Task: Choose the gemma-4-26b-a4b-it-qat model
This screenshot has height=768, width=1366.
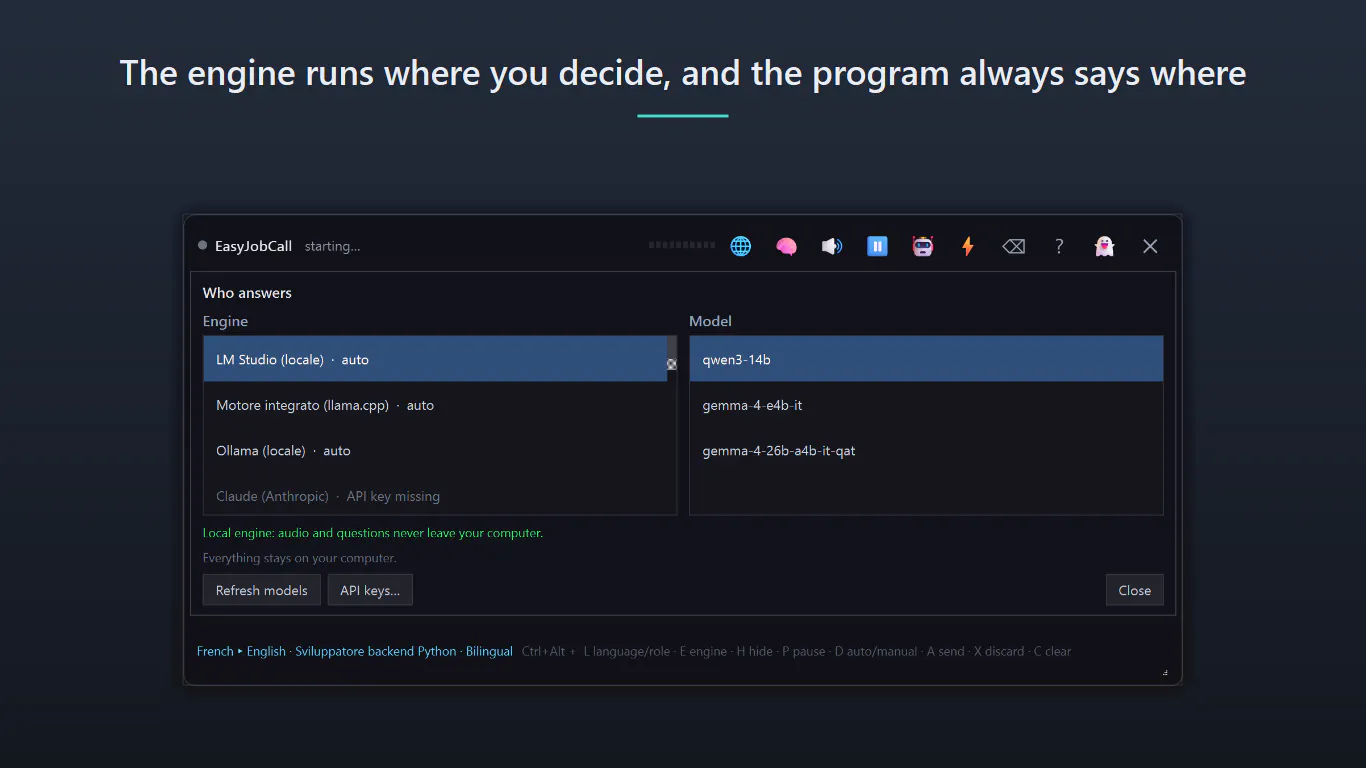Action: point(926,451)
